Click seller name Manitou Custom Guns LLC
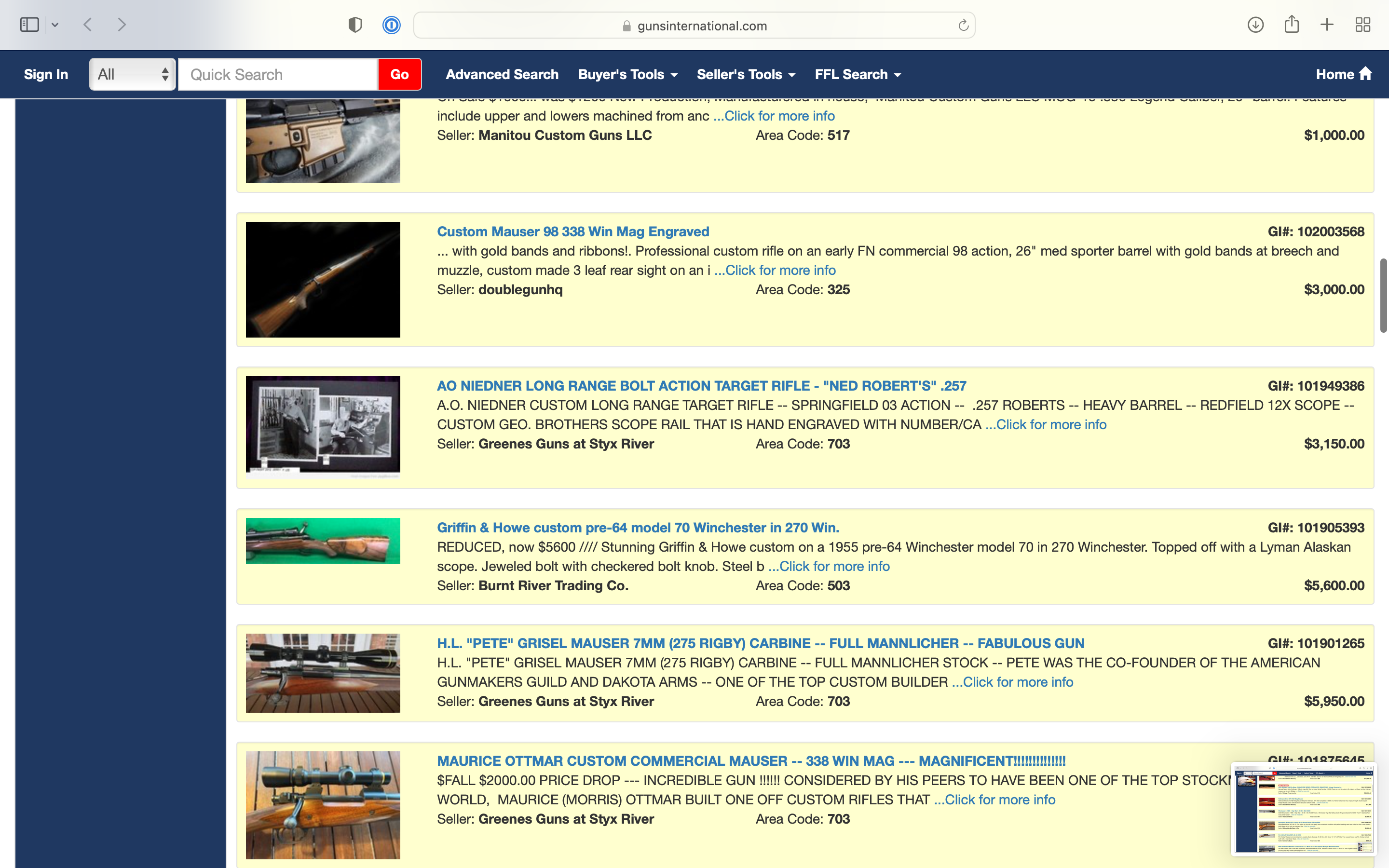The height and width of the screenshot is (868, 1389). coord(565,136)
